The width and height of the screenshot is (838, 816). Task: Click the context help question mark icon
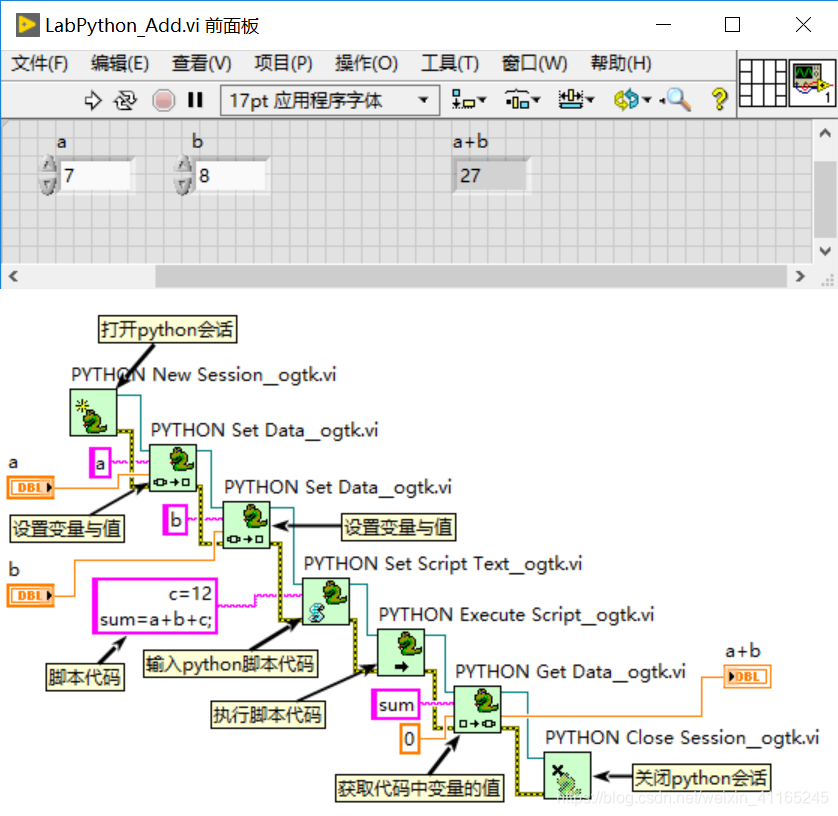(x=719, y=100)
